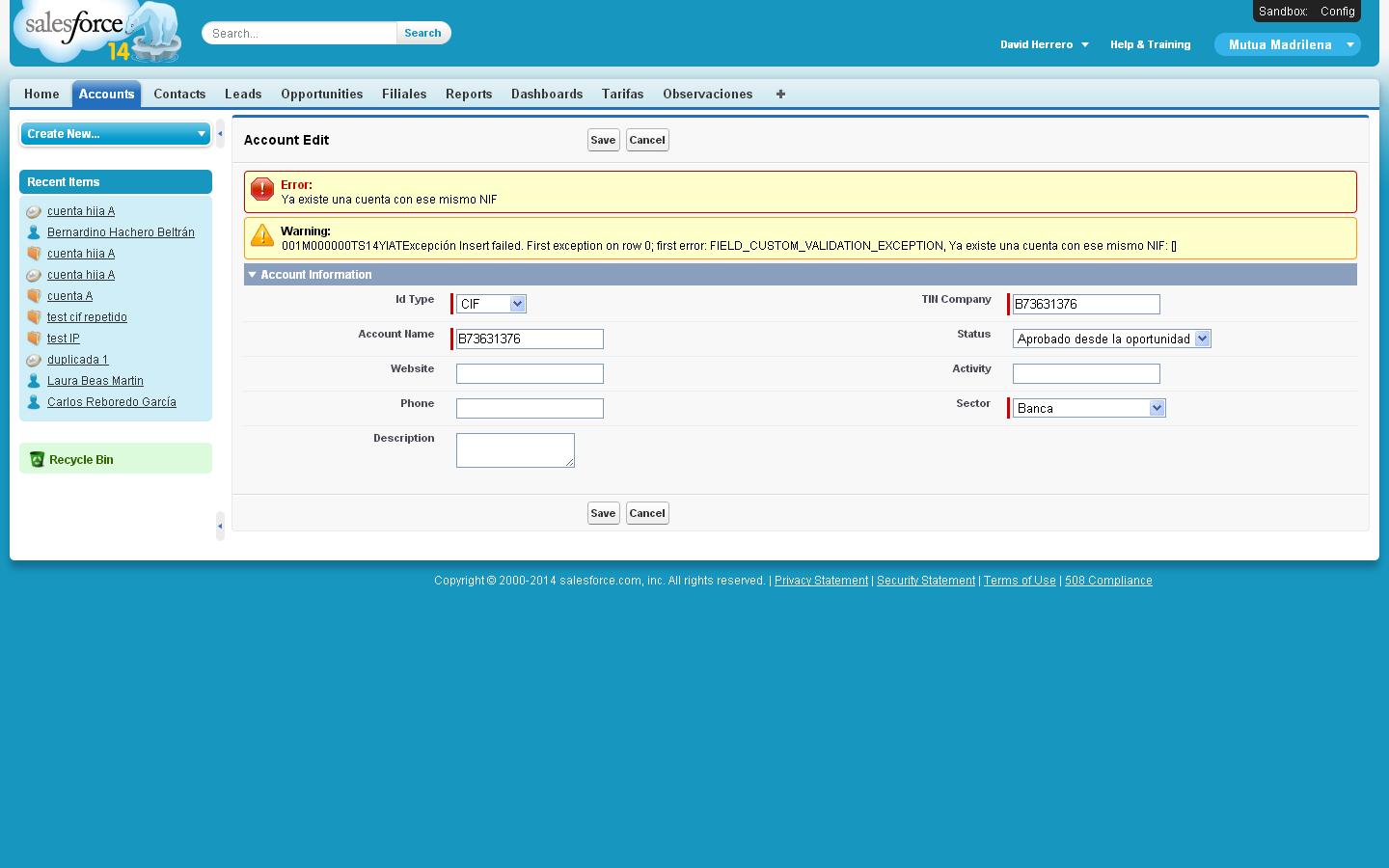Viewport: 1389px width, 868px height.
Task: Open the David Herrero user menu
Action: click(1044, 44)
